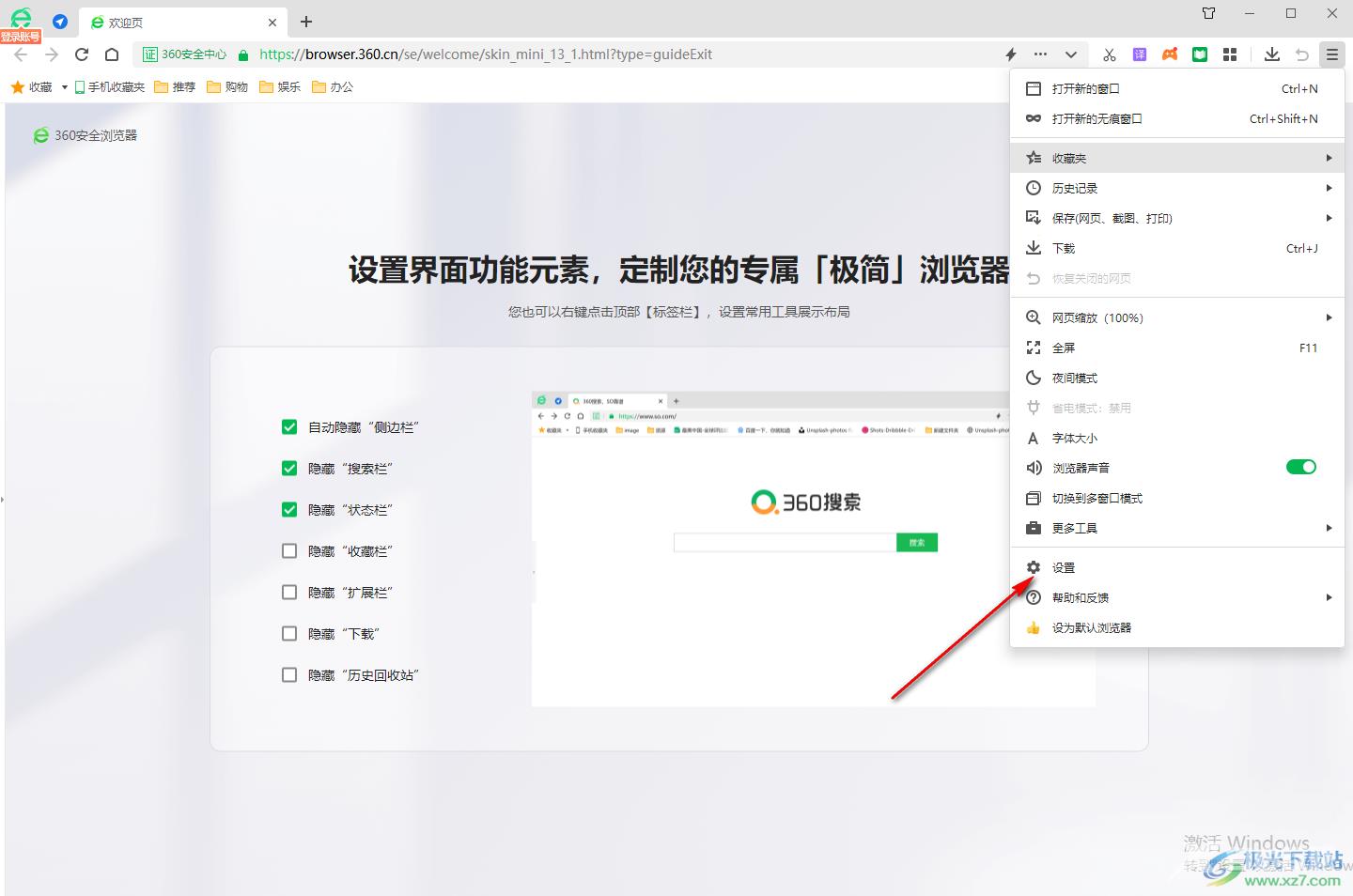Click the green book reader extension icon

pos(1200,54)
